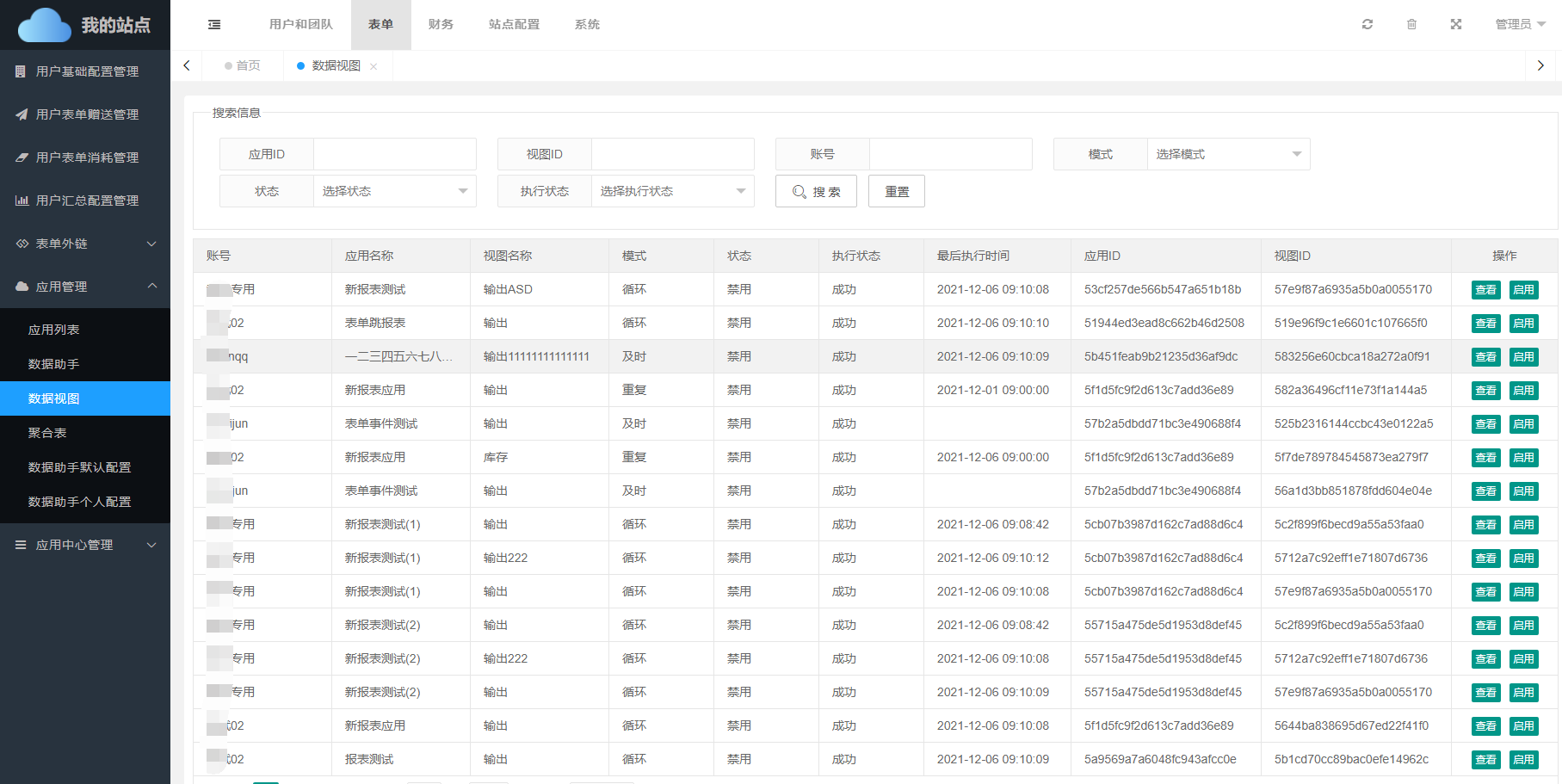Open 用户汇总管理 in the sidebar
Screen dimensions: 1562x784
pyautogui.click(x=86, y=201)
